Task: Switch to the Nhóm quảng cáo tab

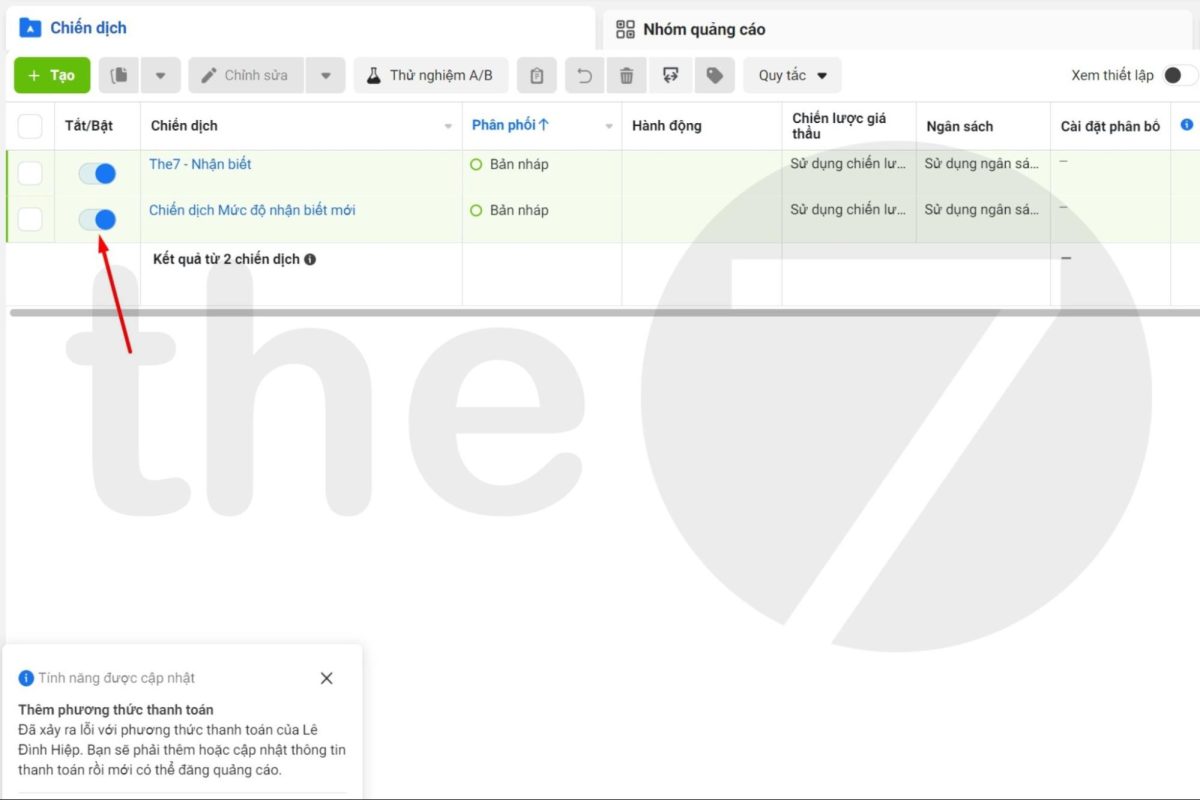Action: 704,29
